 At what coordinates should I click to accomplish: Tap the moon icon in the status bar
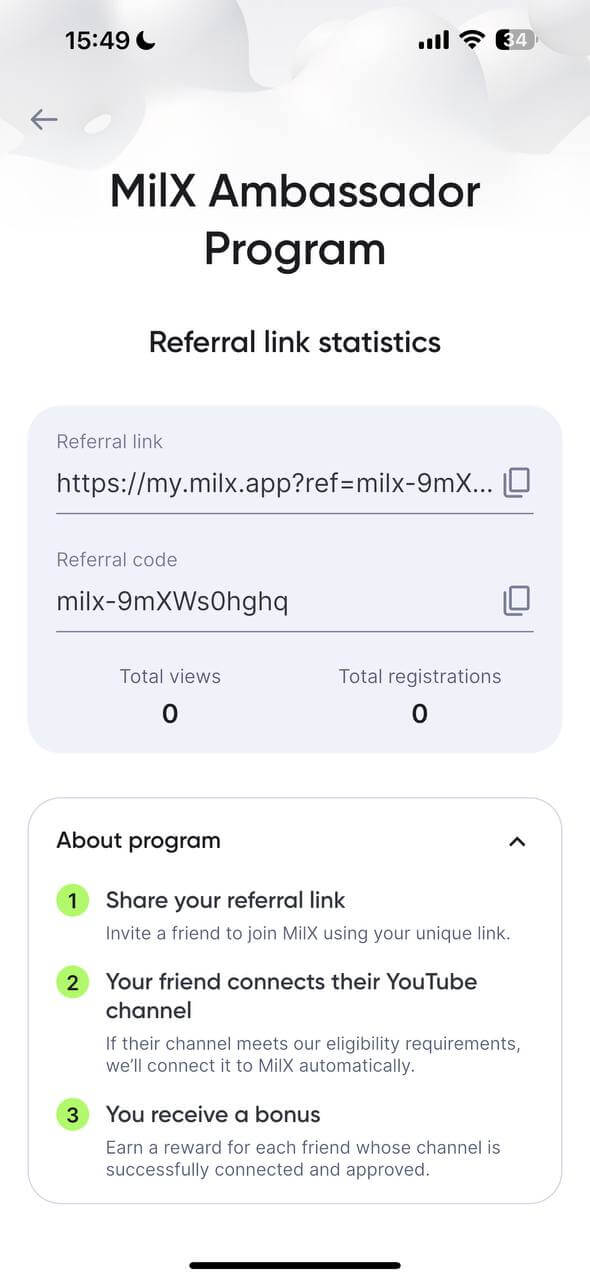pyautogui.click(x=146, y=39)
